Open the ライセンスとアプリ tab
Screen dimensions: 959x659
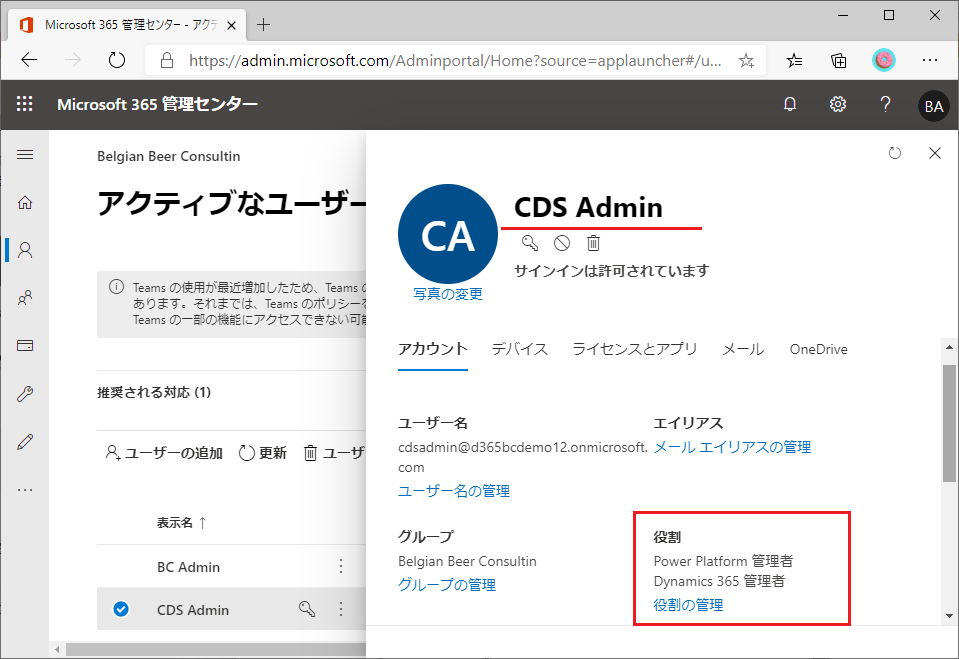635,349
